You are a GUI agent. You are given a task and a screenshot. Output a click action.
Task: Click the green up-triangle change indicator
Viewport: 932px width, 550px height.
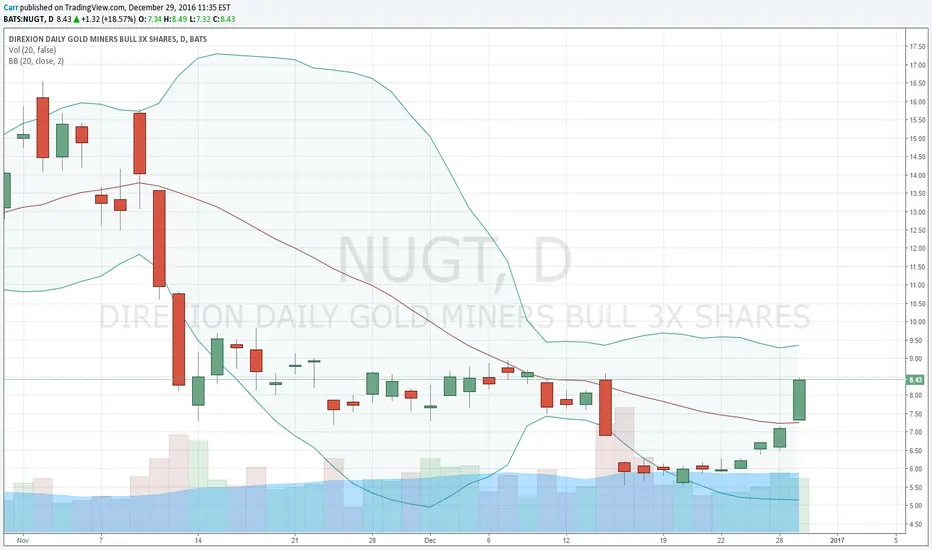[x=77, y=19]
